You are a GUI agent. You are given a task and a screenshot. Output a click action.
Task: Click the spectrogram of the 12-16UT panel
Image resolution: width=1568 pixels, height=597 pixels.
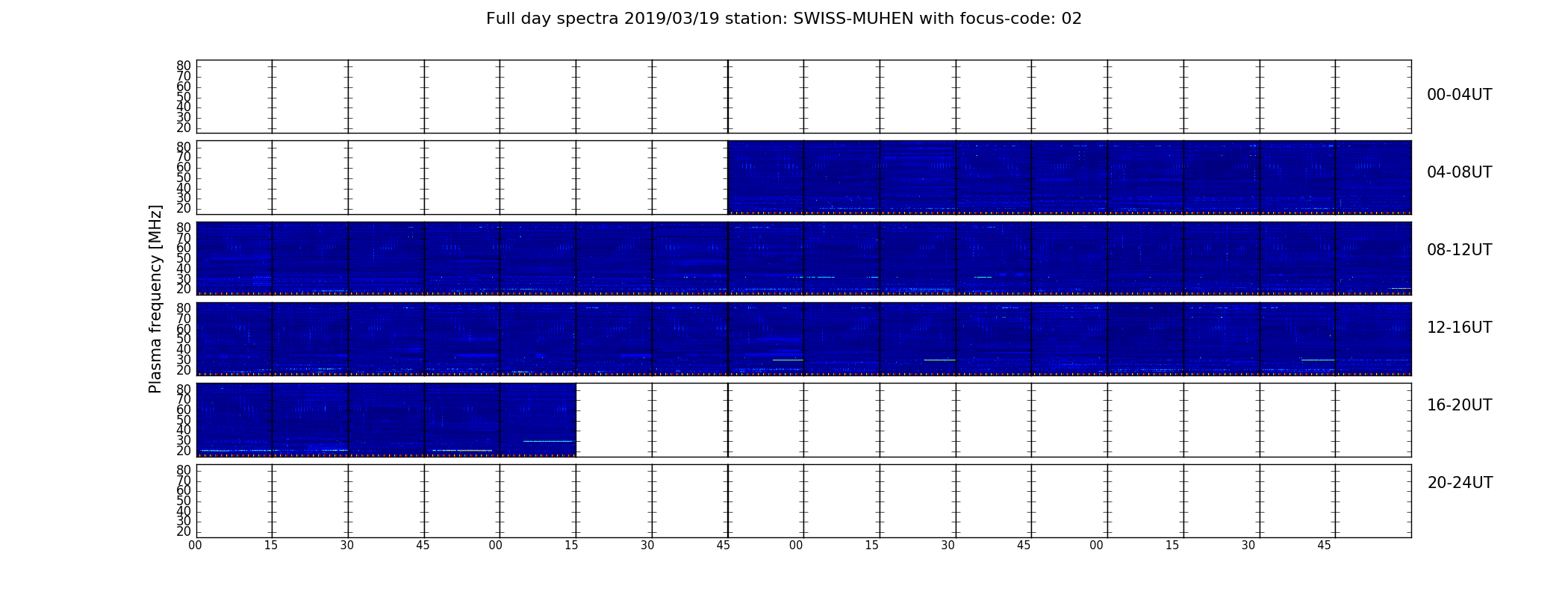point(803,339)
